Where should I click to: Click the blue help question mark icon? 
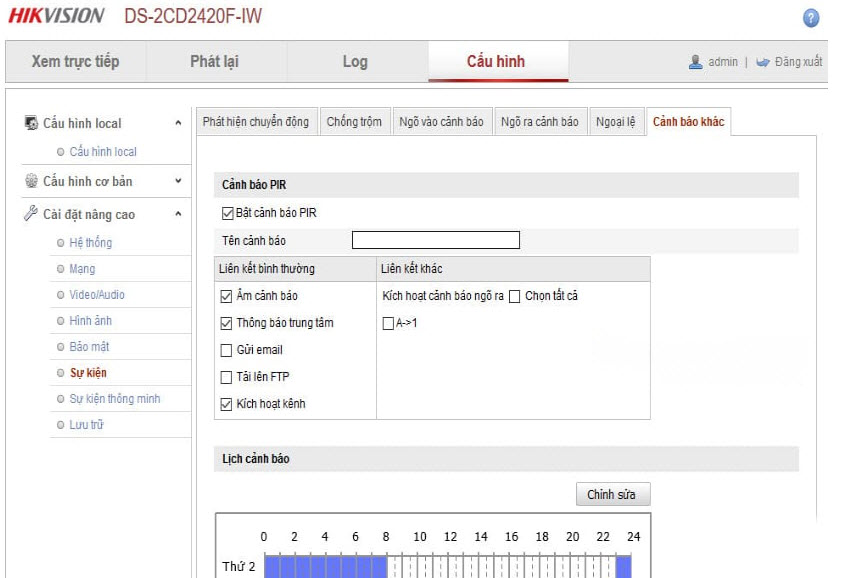811,18
